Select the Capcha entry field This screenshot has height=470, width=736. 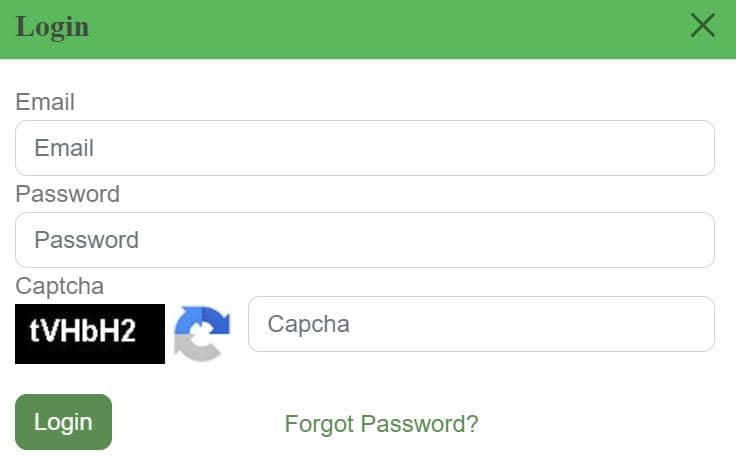[x=481, y=324]
